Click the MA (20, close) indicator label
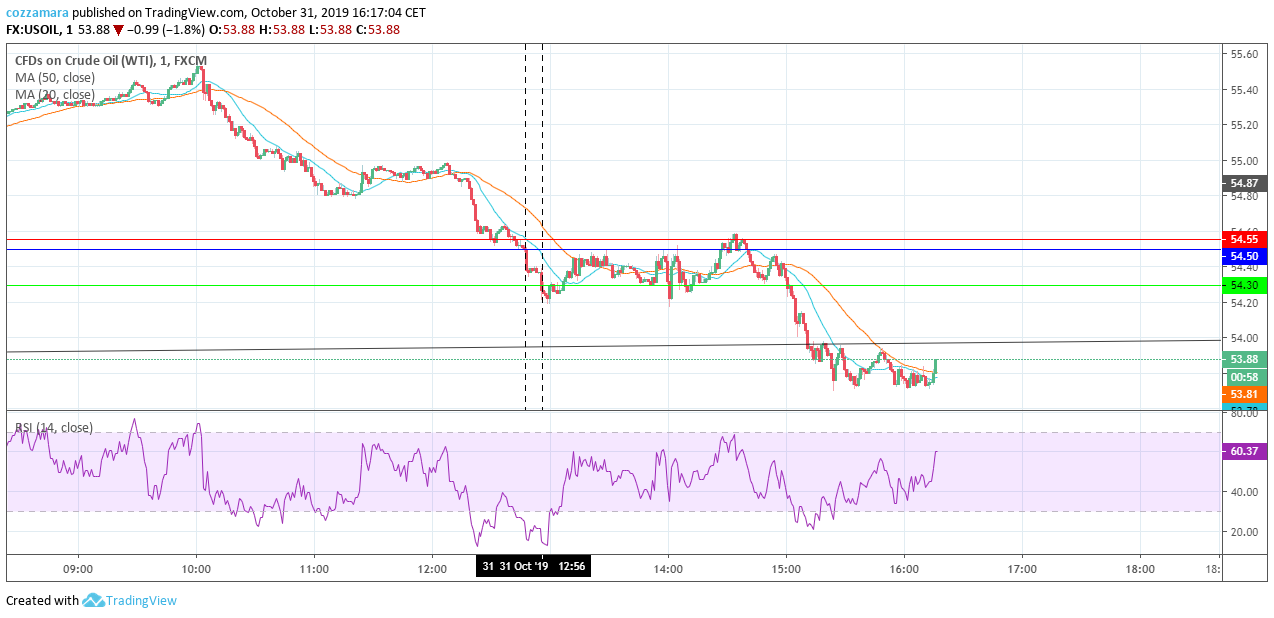This screenshot has height=618, width=1274. point(55,95)
